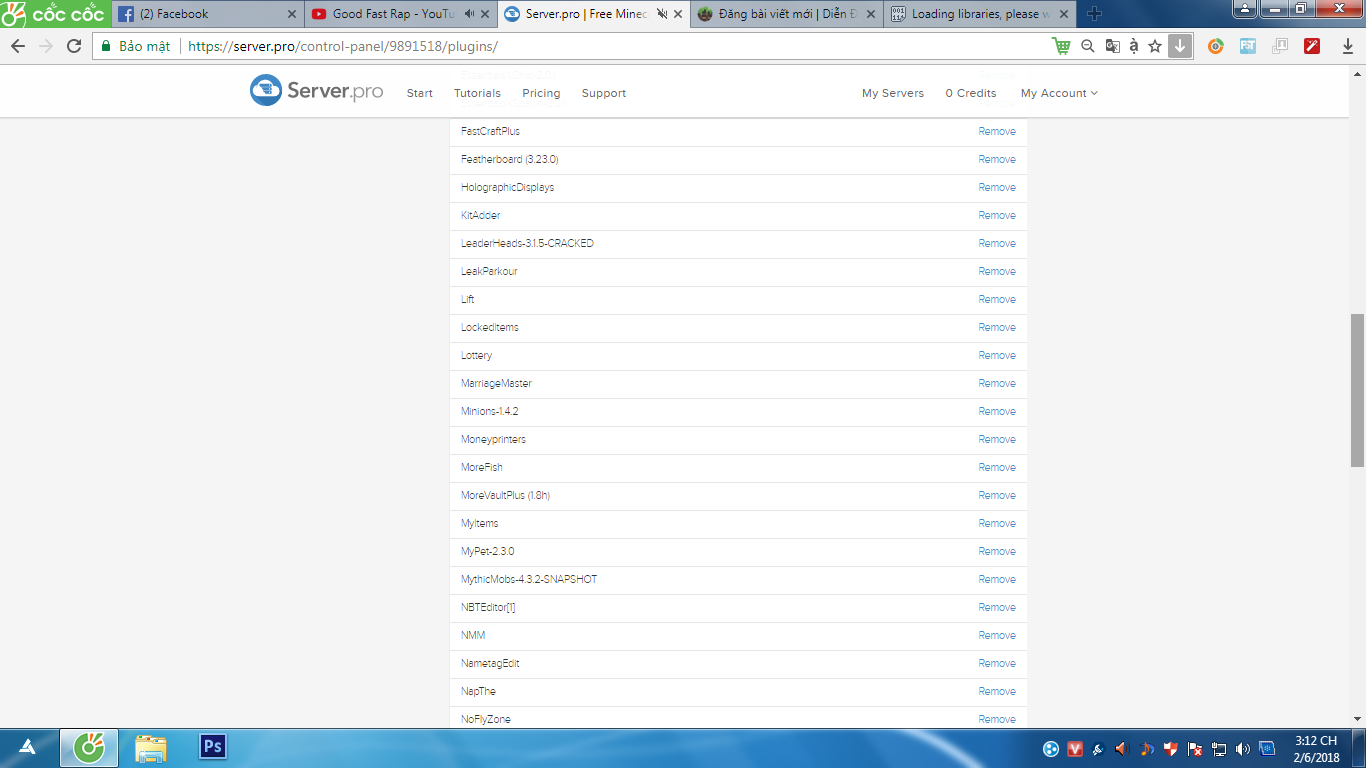Click the green padlock security icon
The image size is (1366, 768).
point(106,46)
